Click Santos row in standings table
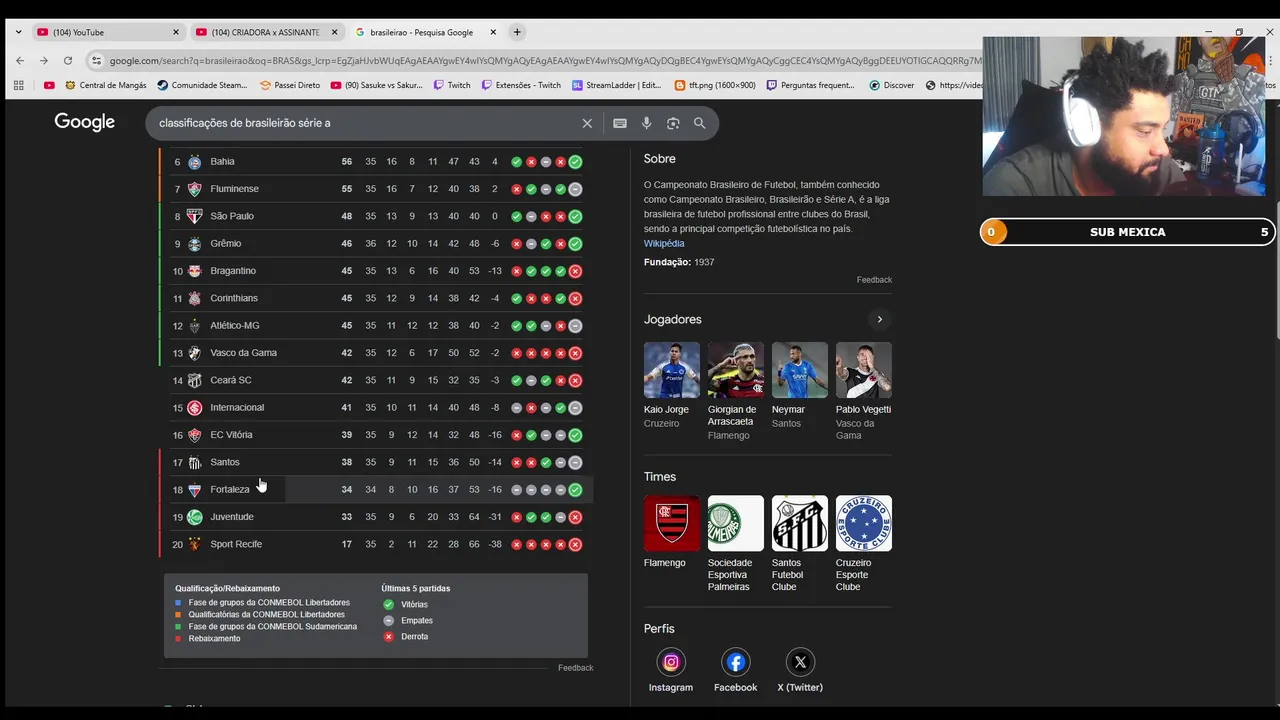 click(x=376, y=462)
